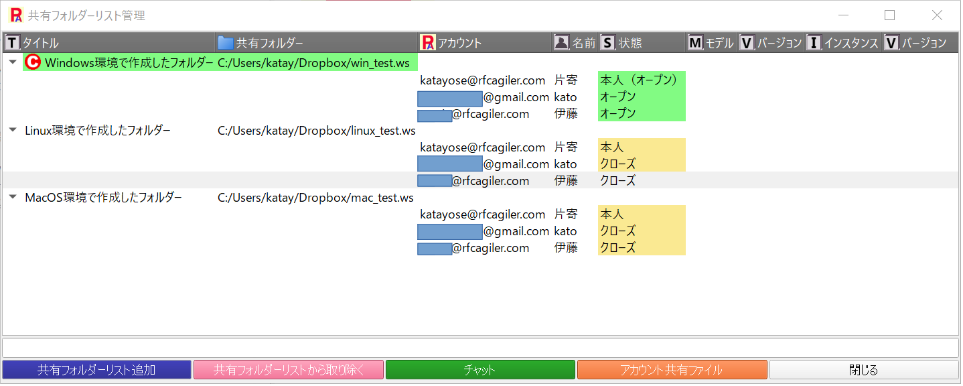Sort by 状態 column header
The image size is (963, 386).
point(642,43)
